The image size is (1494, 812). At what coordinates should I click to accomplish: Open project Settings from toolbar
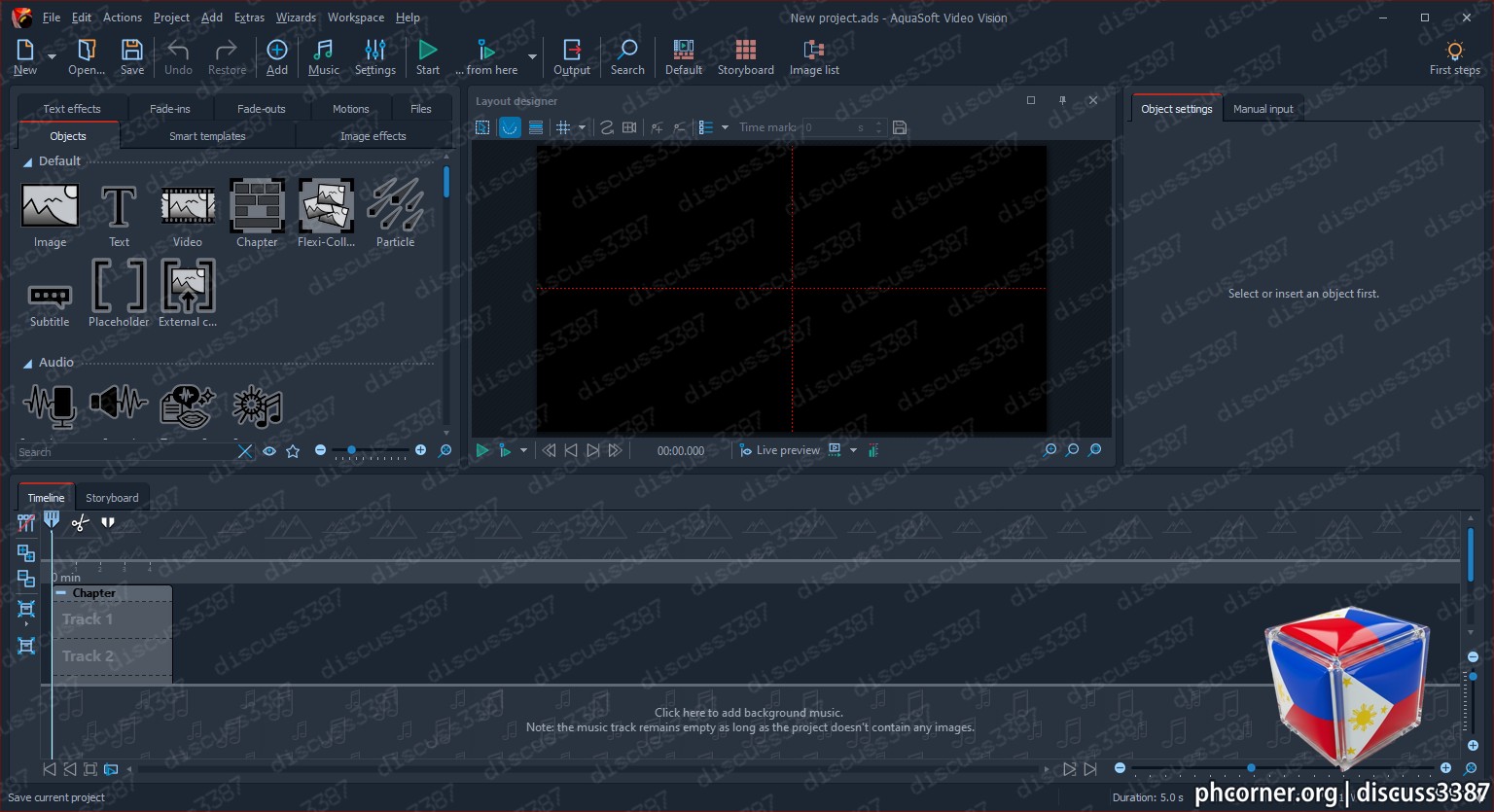click(375, 57)
